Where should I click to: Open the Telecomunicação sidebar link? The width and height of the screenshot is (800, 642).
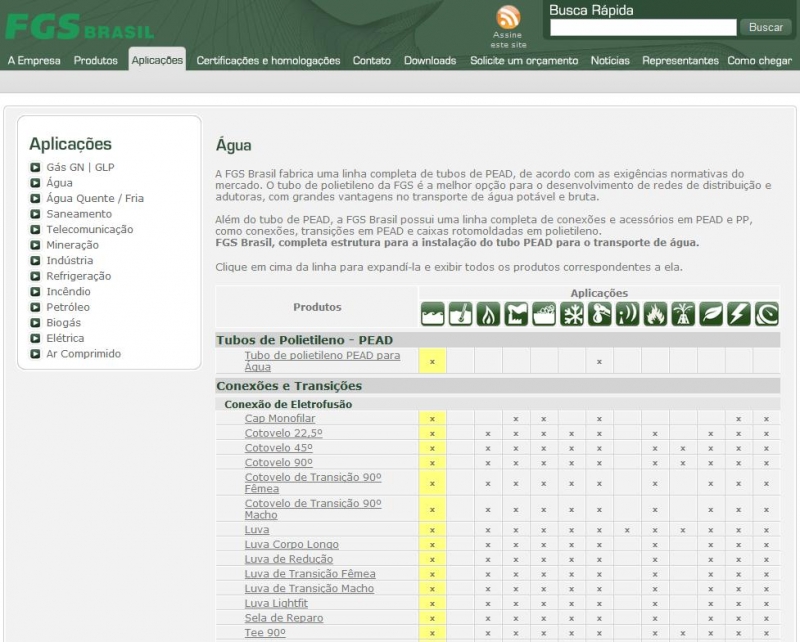point(90,230)
